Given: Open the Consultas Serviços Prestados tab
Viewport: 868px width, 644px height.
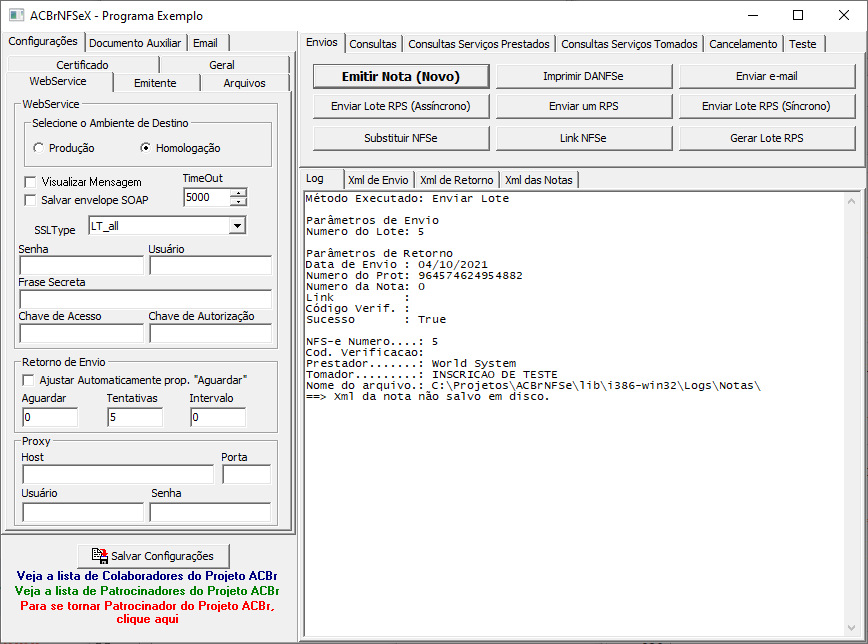Looking at the screenshot, I should pyautogui.click(x=479, y=44).
